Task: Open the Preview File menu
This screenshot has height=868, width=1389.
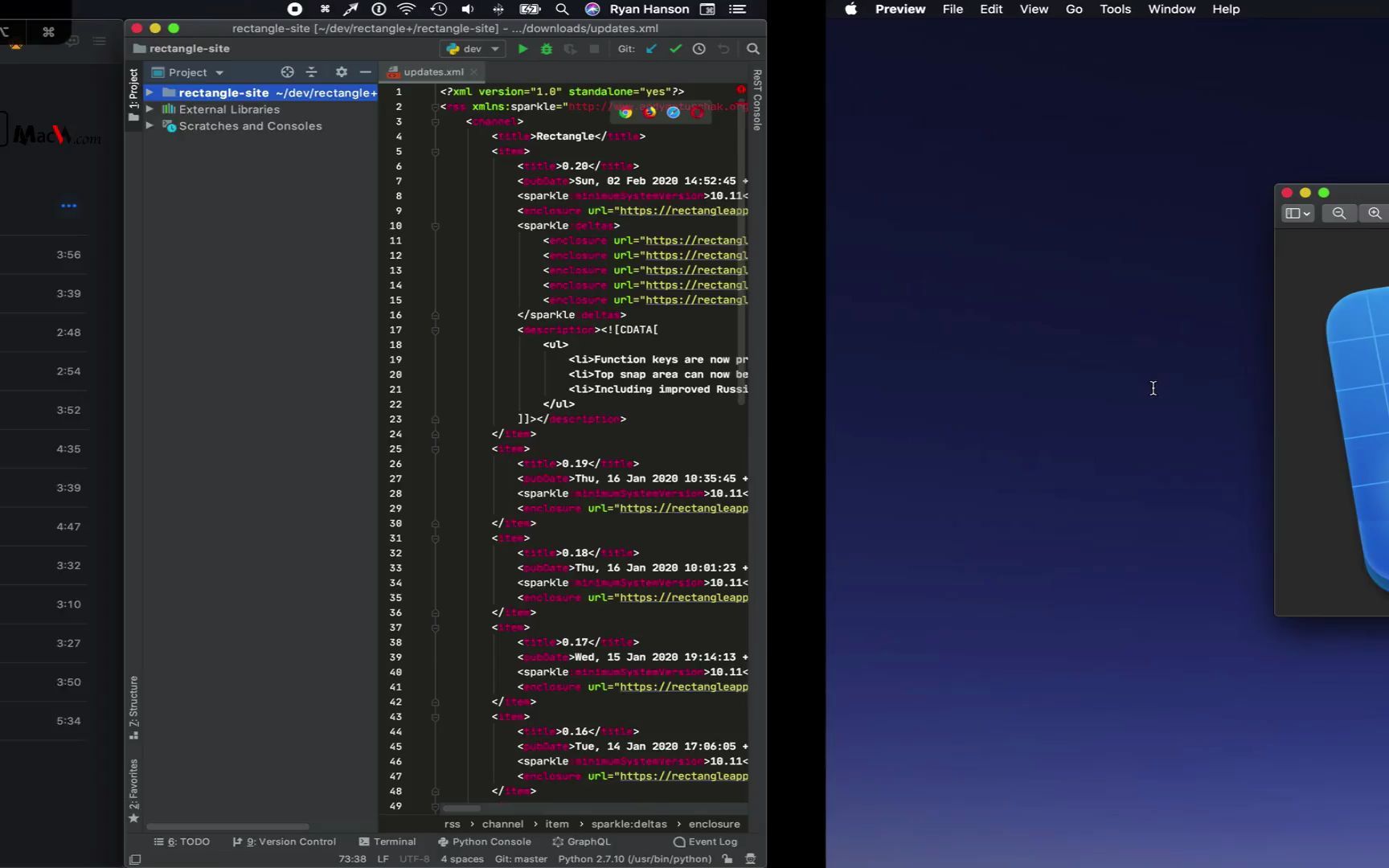Action: tap(953, 9)
